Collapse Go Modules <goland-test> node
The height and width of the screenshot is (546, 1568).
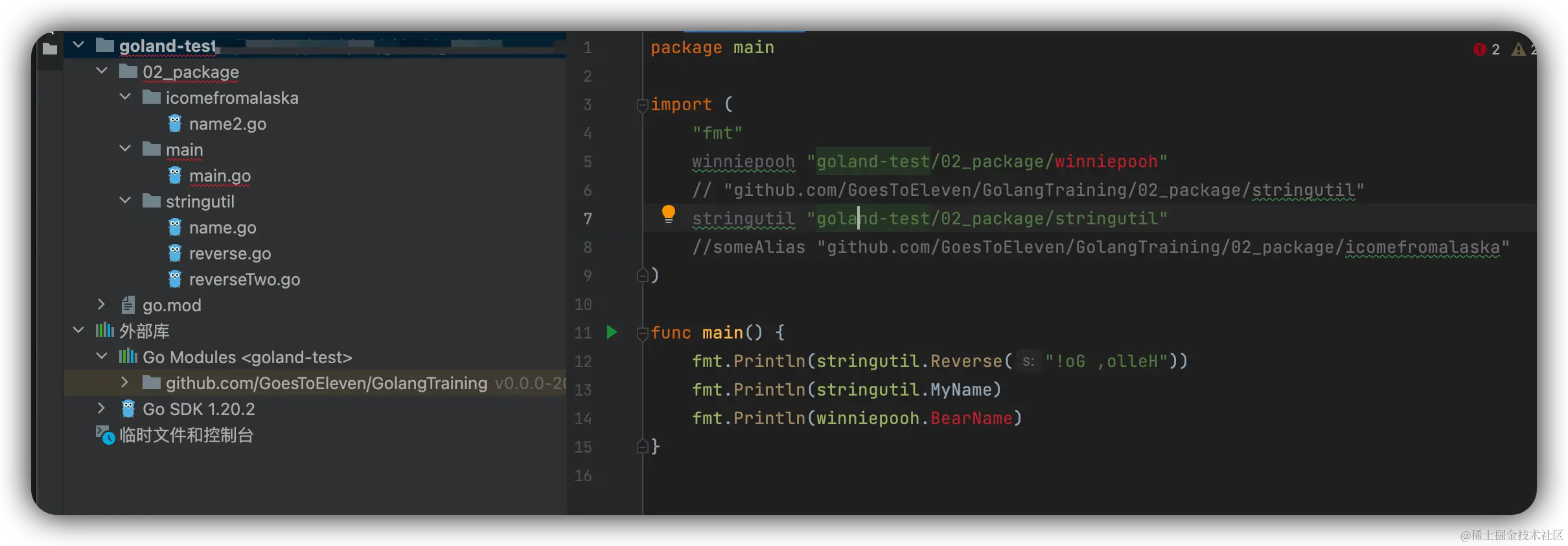102,356
